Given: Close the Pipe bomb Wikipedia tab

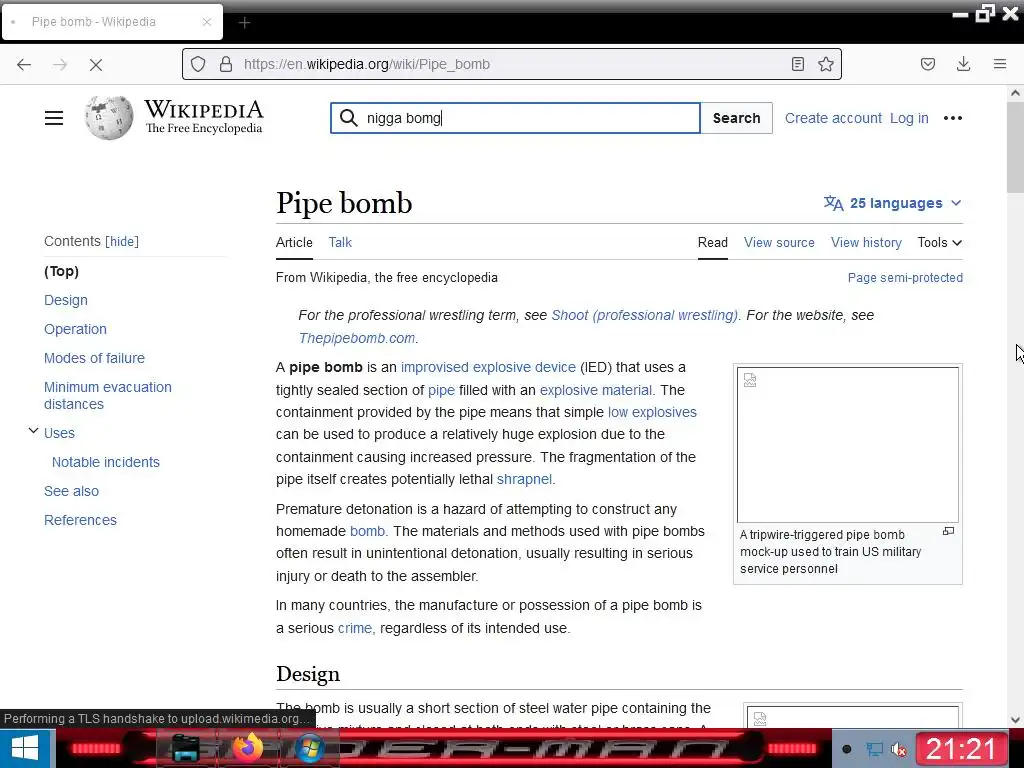Looking at the screenshot, I should click(x=206, y=22).
